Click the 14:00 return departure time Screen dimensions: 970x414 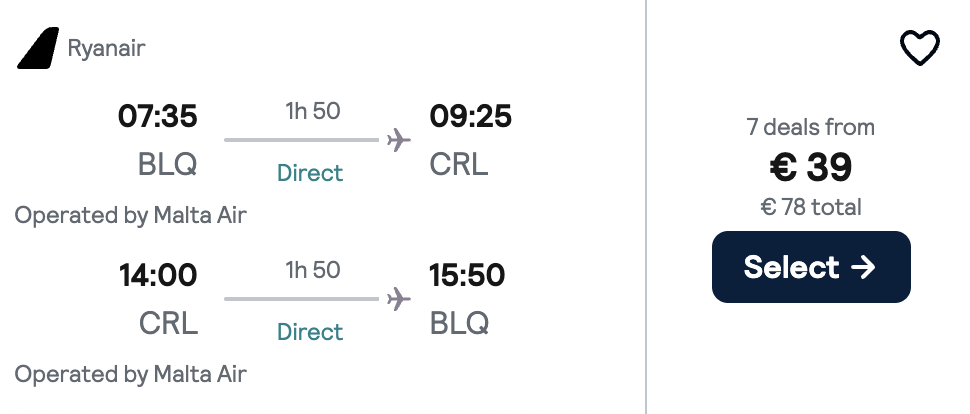158,275
